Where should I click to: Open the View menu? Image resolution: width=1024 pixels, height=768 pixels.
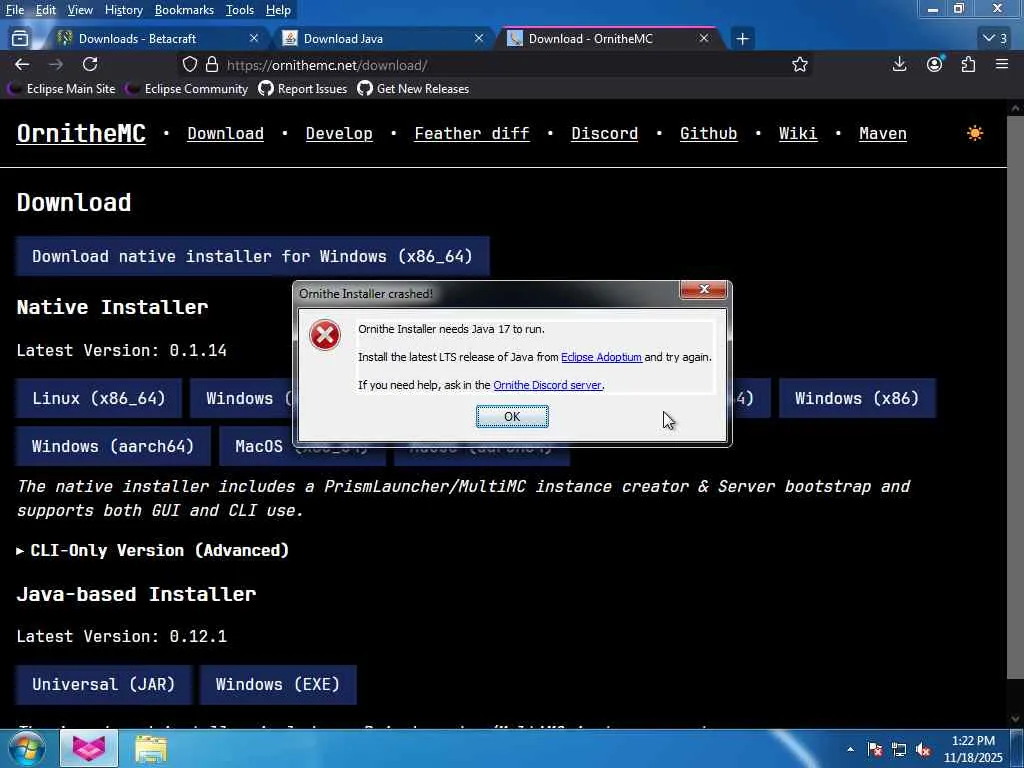coord(80,10)
